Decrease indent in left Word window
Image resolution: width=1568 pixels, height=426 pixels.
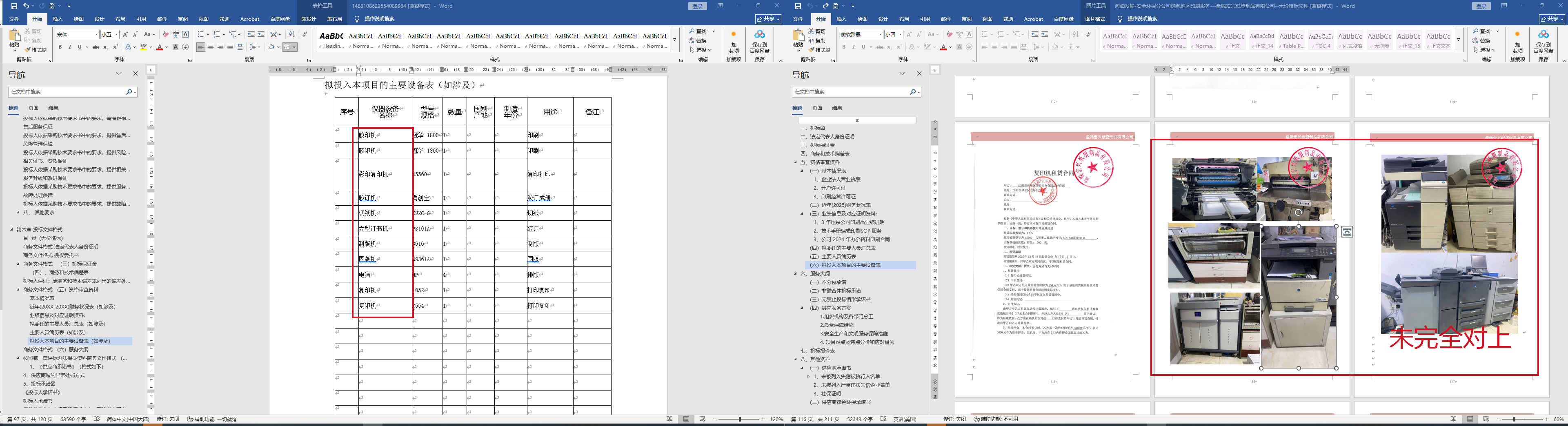[251, 35]
